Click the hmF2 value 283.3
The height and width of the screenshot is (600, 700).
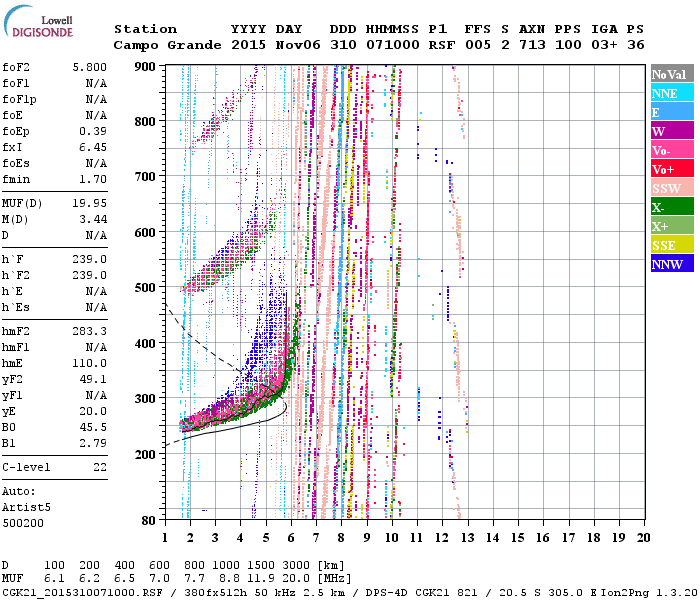tap(90, 331)
